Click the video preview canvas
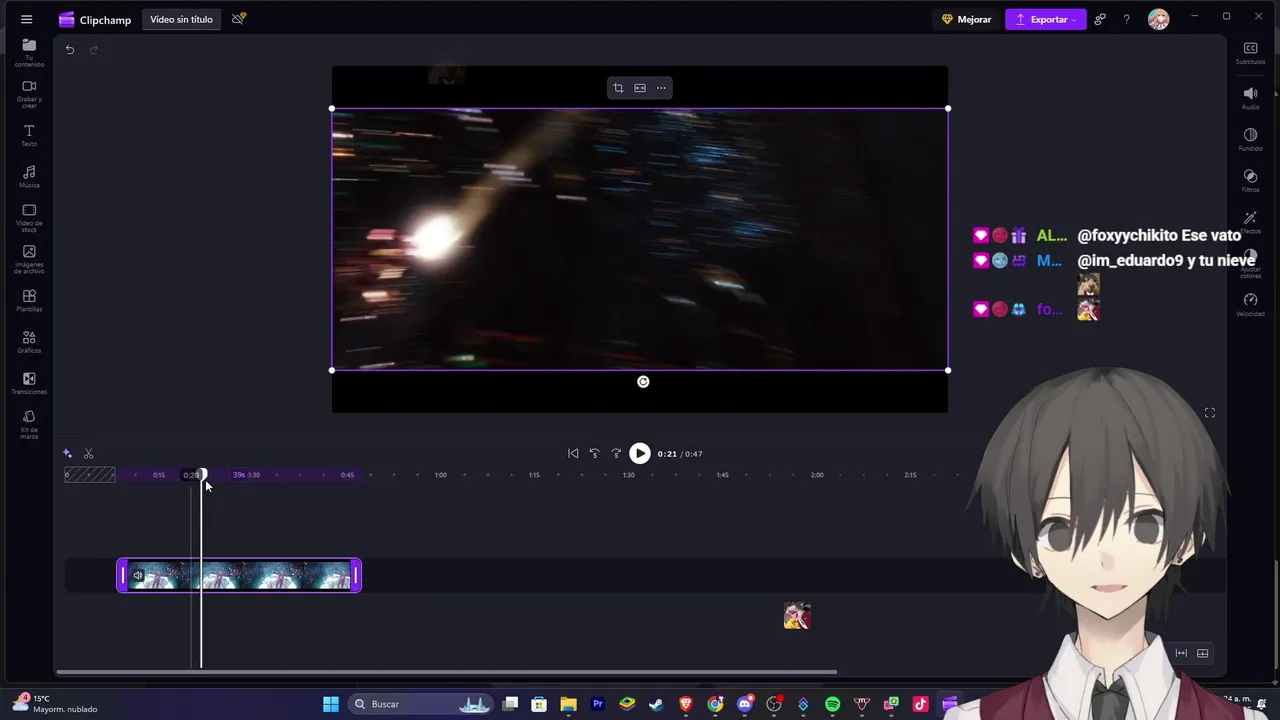Viewport: 1280px width, 720px height. pos(640,239)
